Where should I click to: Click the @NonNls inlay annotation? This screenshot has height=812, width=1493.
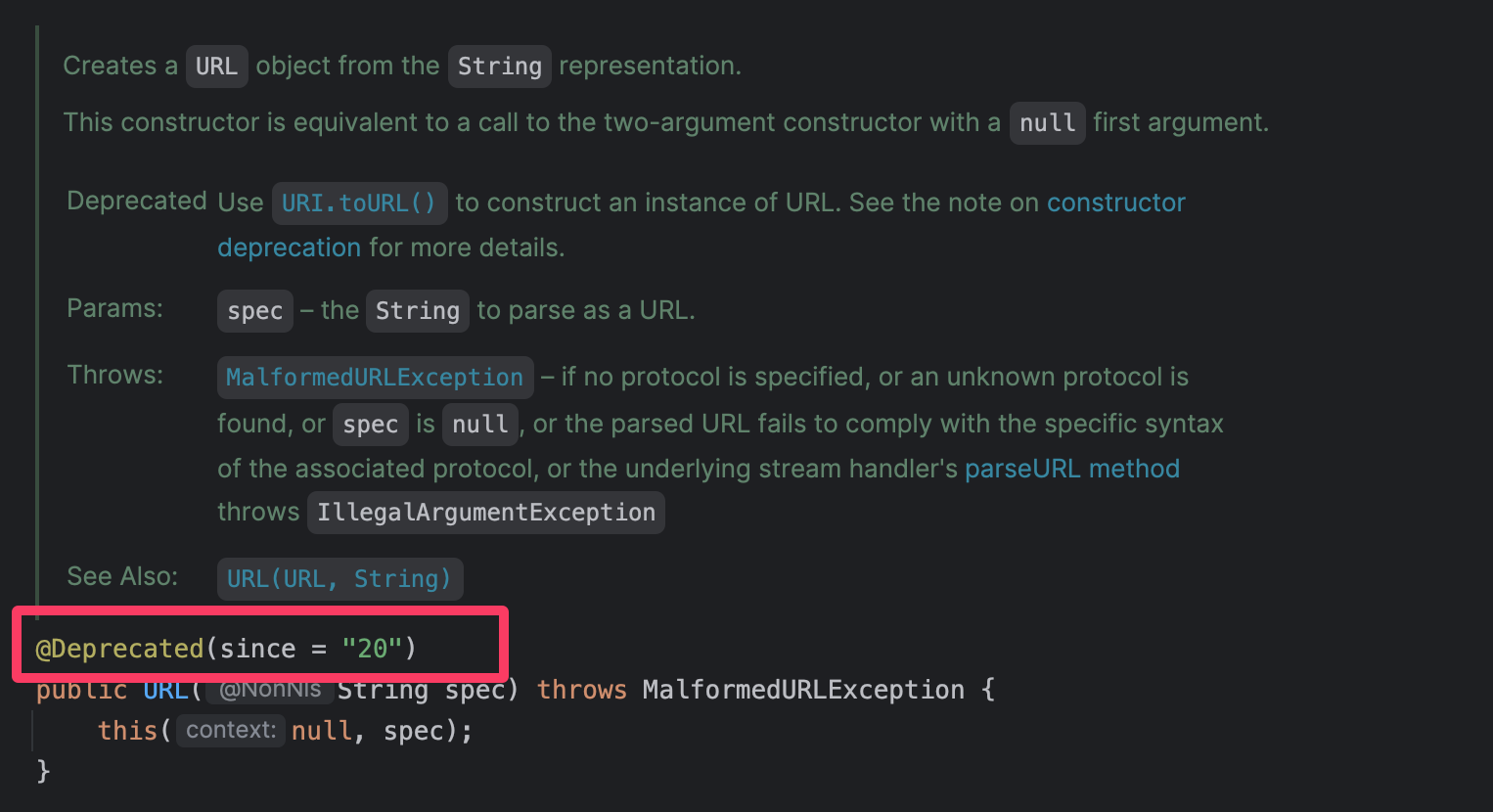(270, 690)
